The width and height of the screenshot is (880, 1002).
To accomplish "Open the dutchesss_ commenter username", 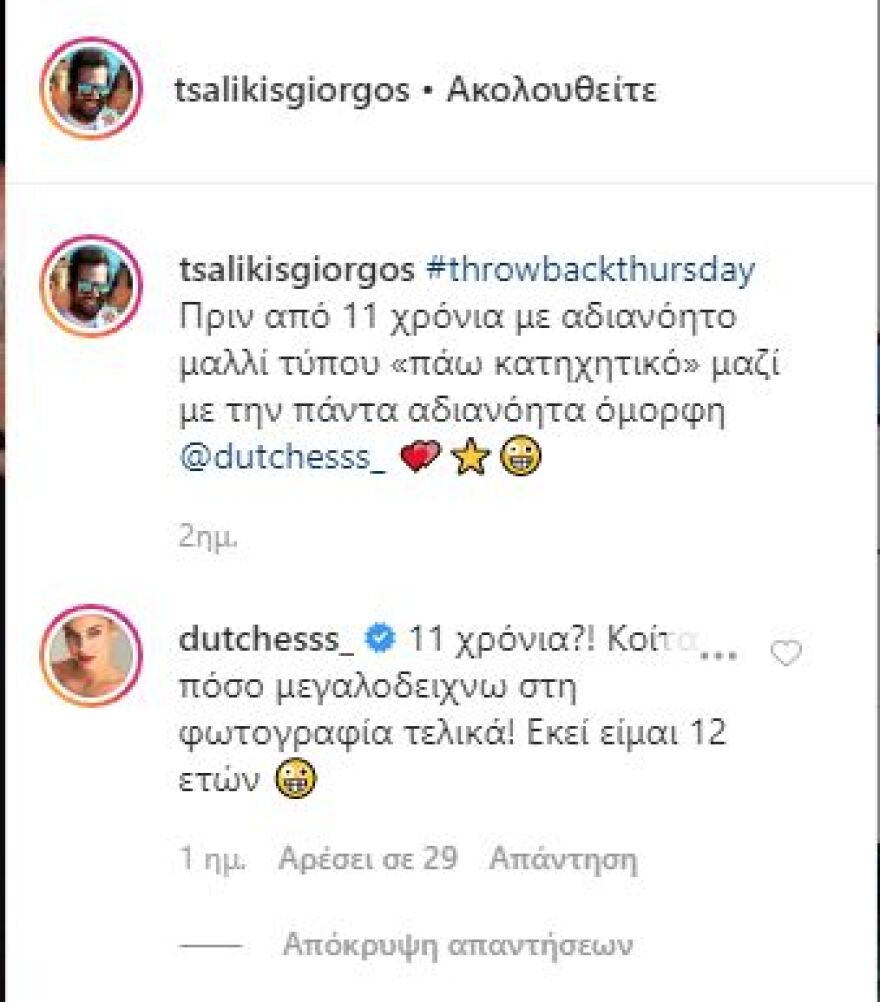I will coord(266,639).
